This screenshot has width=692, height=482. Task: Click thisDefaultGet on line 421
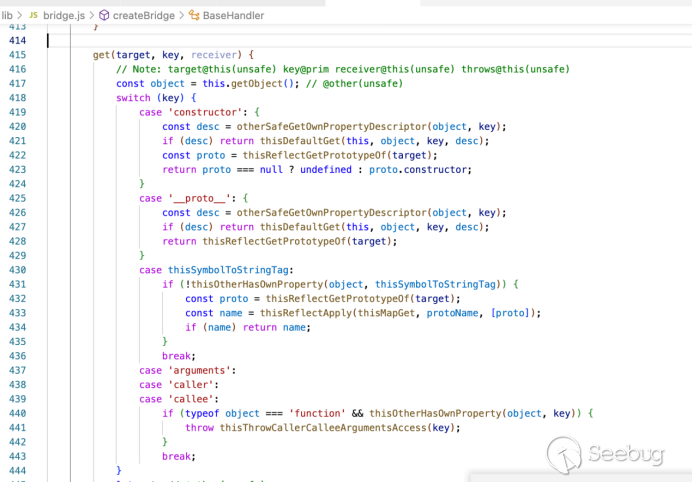click(x=300, y=141)
